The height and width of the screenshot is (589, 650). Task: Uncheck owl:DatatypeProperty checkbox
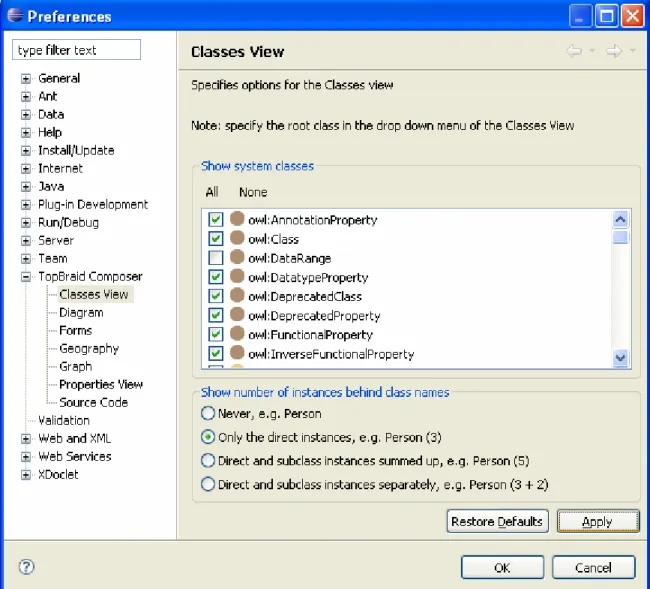tap(216, 276)
